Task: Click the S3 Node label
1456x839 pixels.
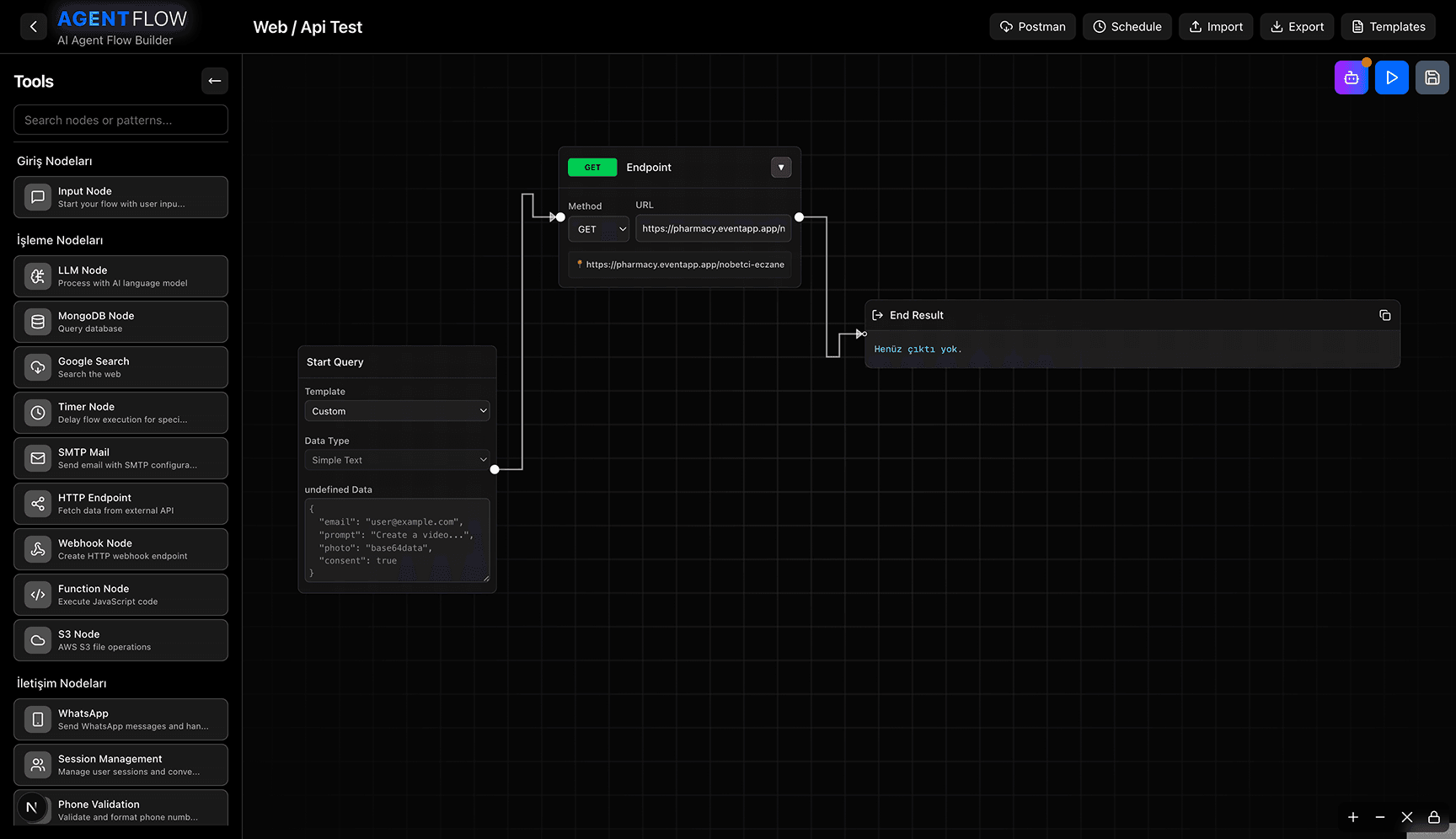Action: pos(78,634)
